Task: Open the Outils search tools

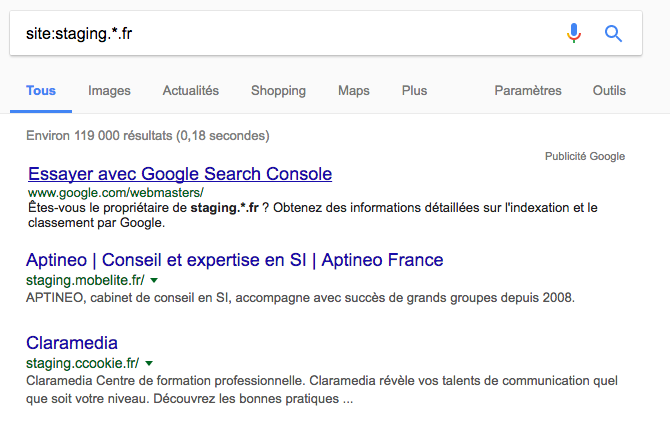Action: [609, 91]
